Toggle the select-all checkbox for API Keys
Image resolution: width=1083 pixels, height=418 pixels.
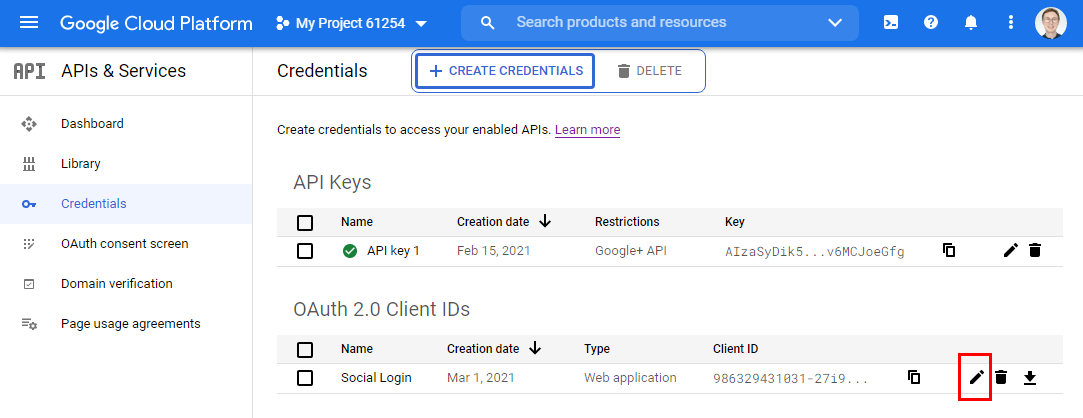pyautogui.click(x=305, y=222)
